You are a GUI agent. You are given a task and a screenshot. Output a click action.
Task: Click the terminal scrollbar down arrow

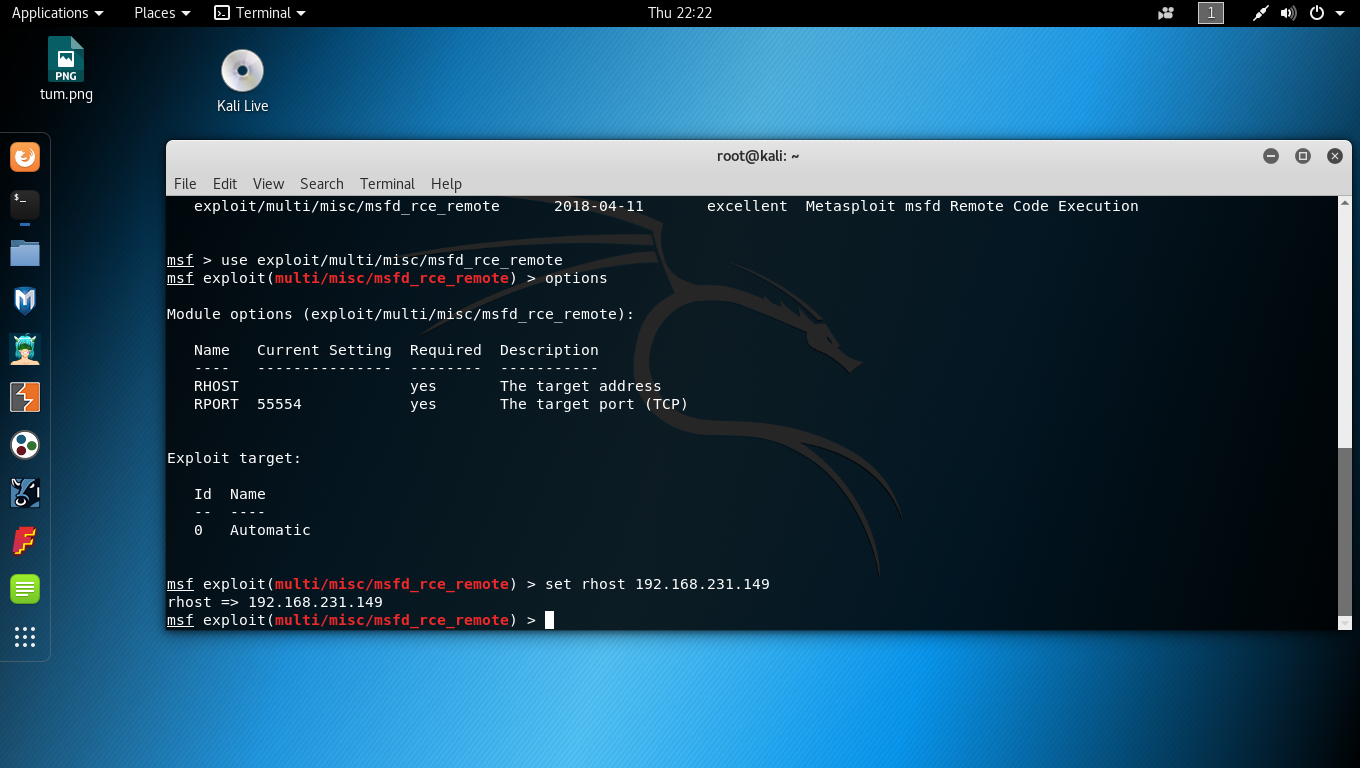click(x=1344, y=622)
